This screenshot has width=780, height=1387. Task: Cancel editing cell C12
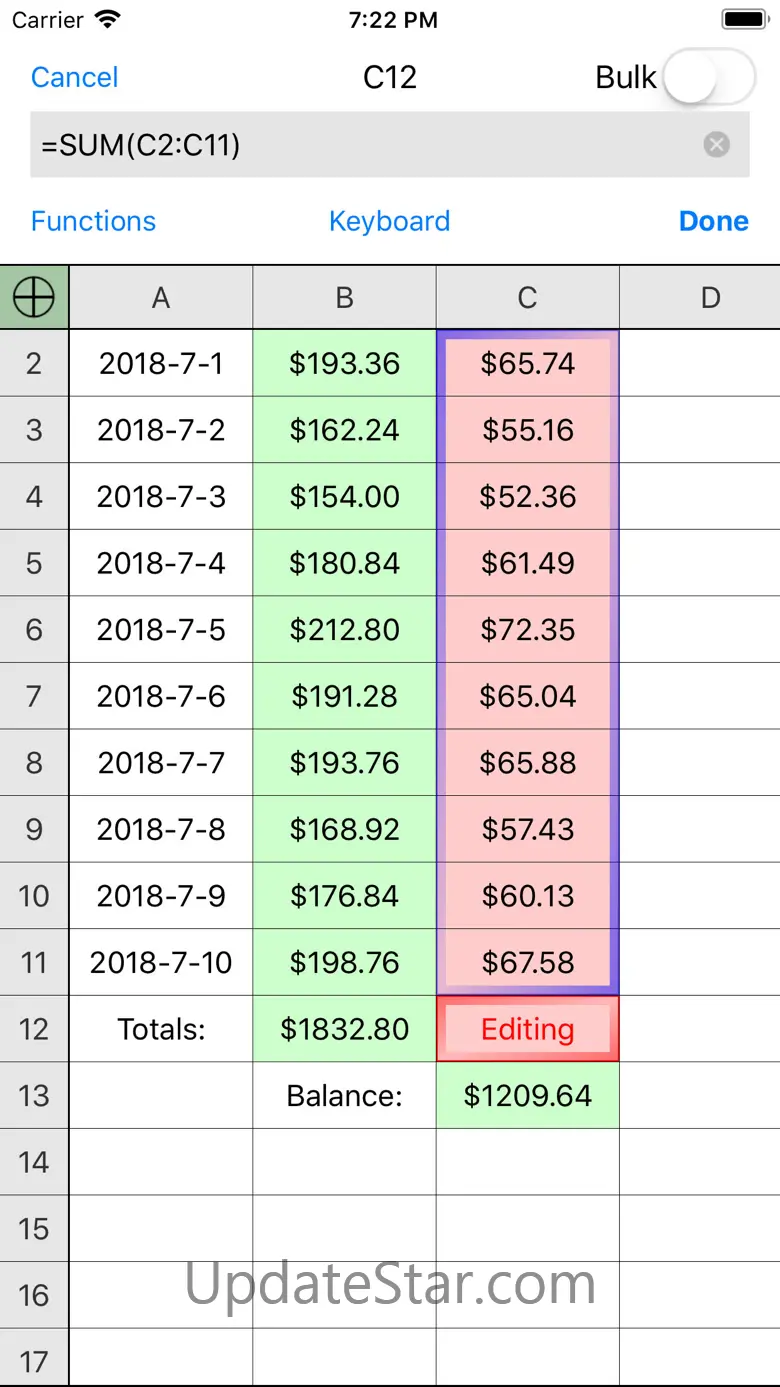click(74, 77)
